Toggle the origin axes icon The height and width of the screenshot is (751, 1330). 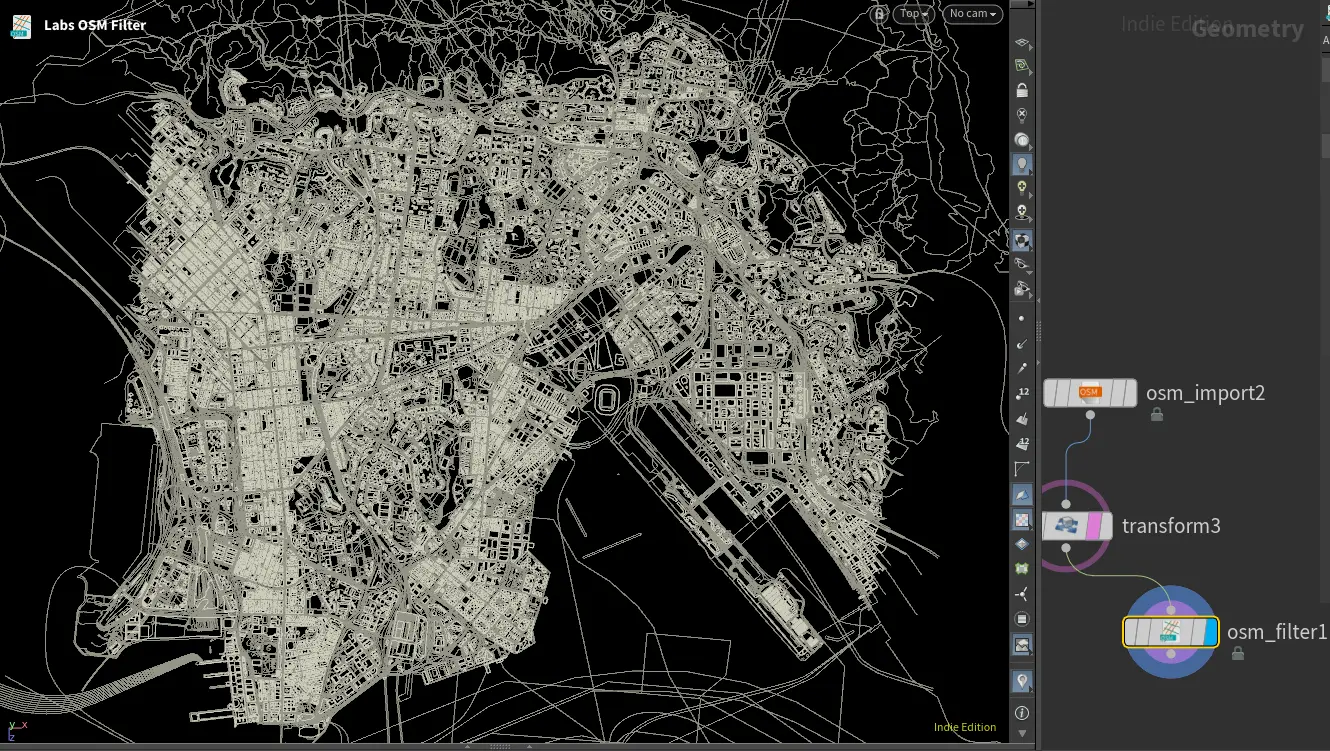(1021, 594)
